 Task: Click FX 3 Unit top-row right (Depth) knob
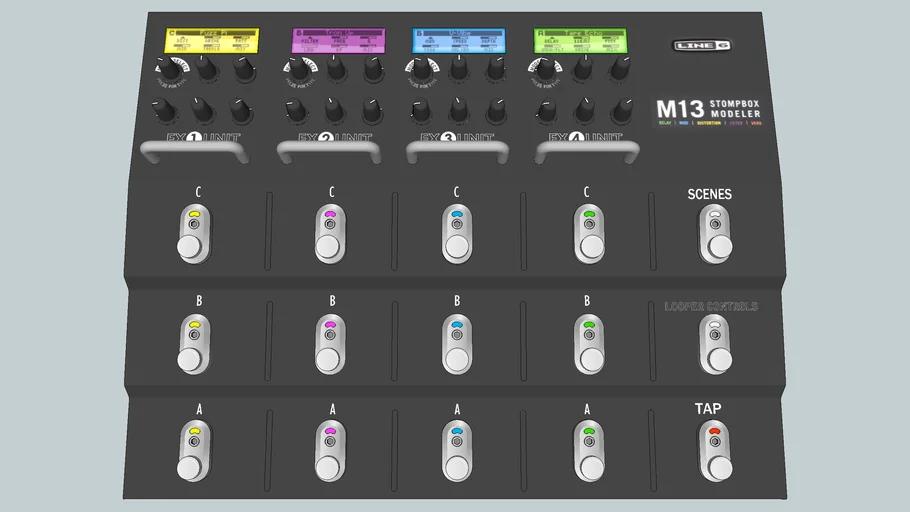pyautogui.click(x=496, y=69)
